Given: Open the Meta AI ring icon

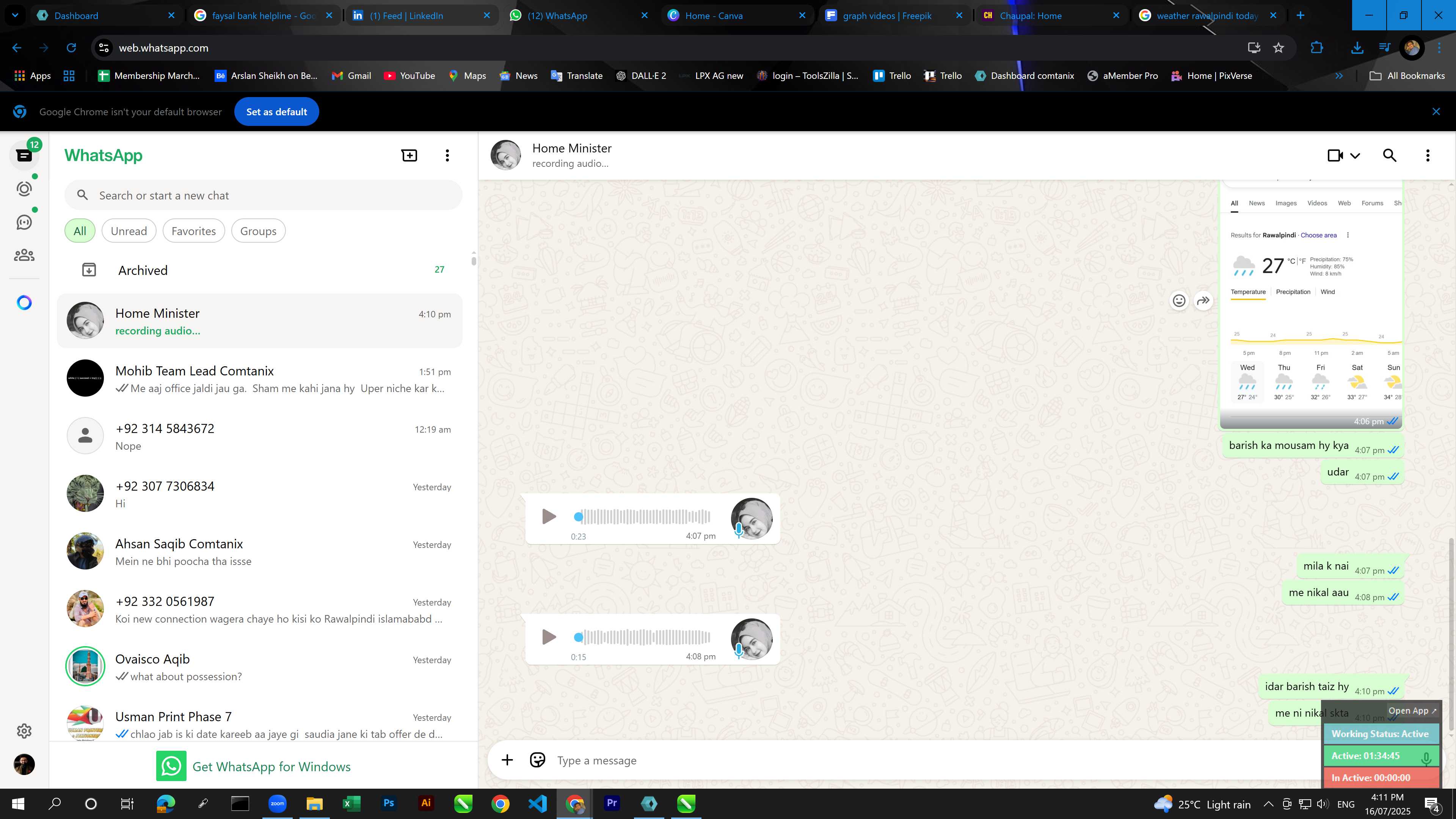Looking at the screenshot, I should click(x=24, y=303).
